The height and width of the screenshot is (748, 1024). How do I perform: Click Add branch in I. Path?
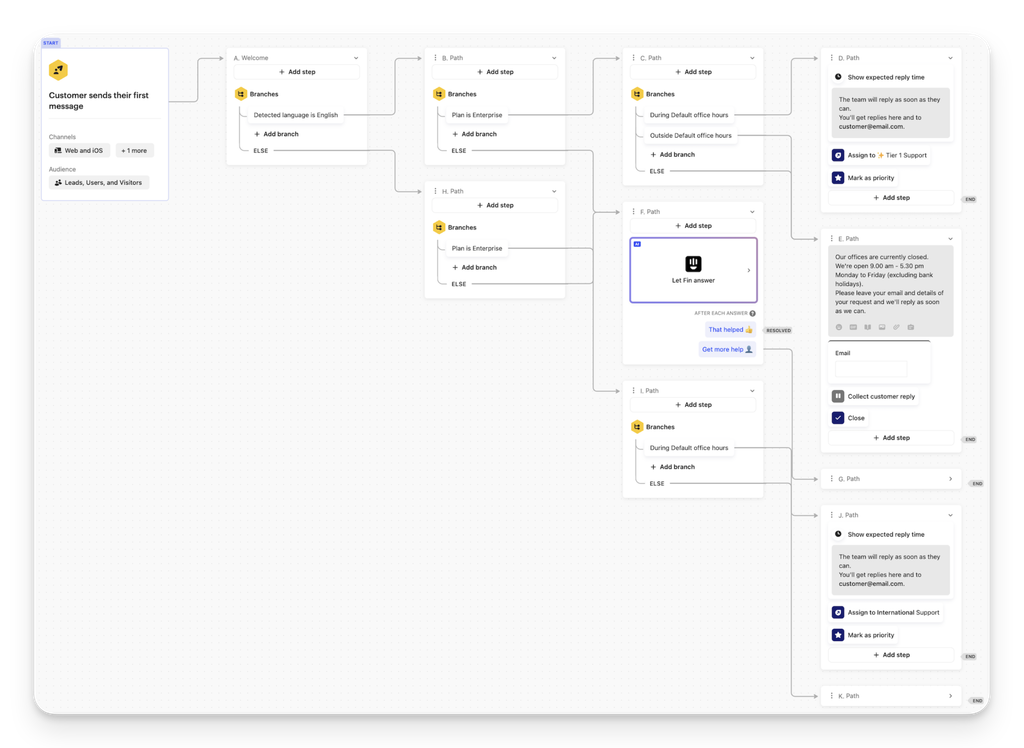(x=673, y=467)
